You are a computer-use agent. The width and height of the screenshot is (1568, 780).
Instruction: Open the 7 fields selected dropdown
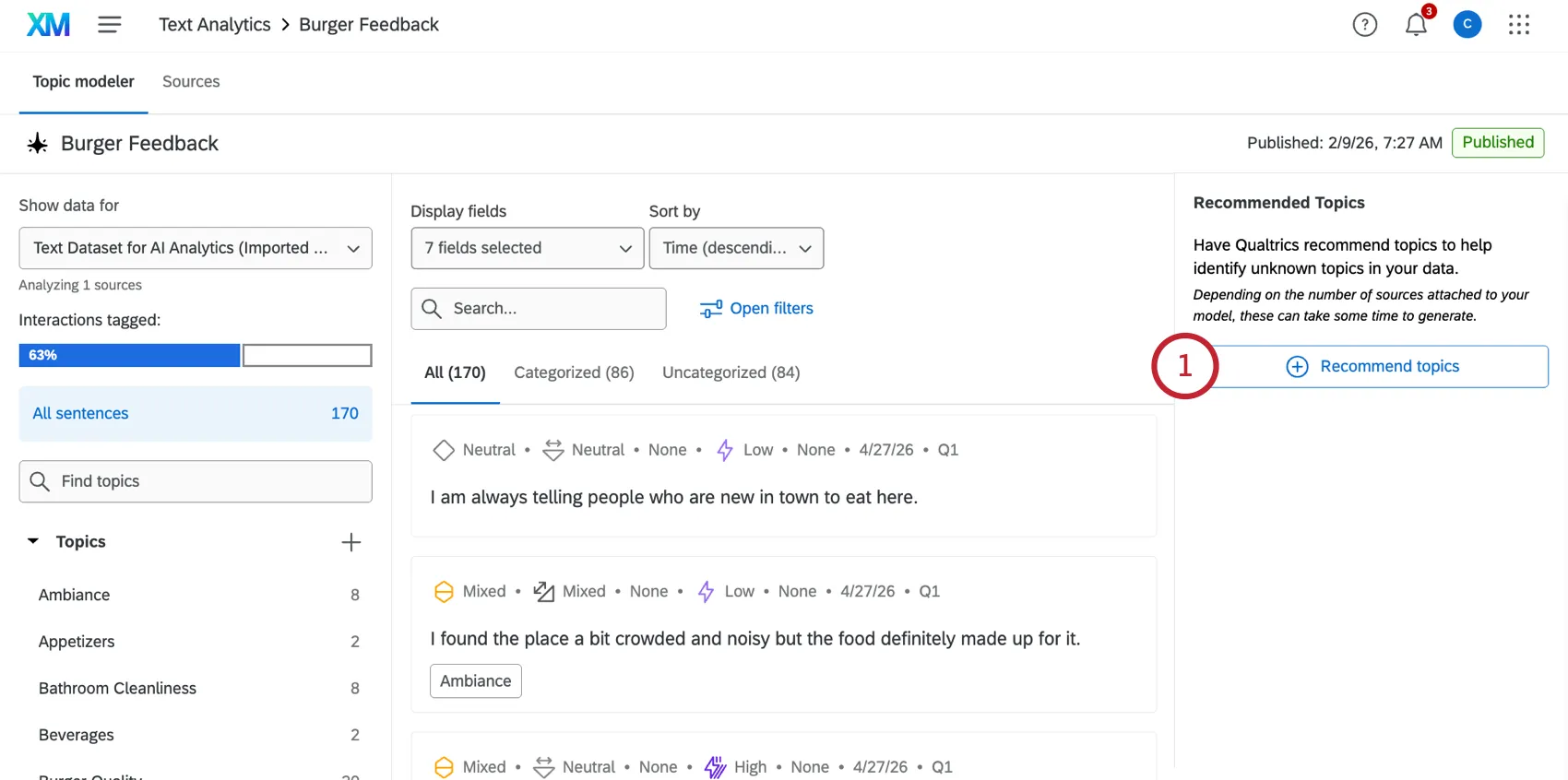click(528, 248)
